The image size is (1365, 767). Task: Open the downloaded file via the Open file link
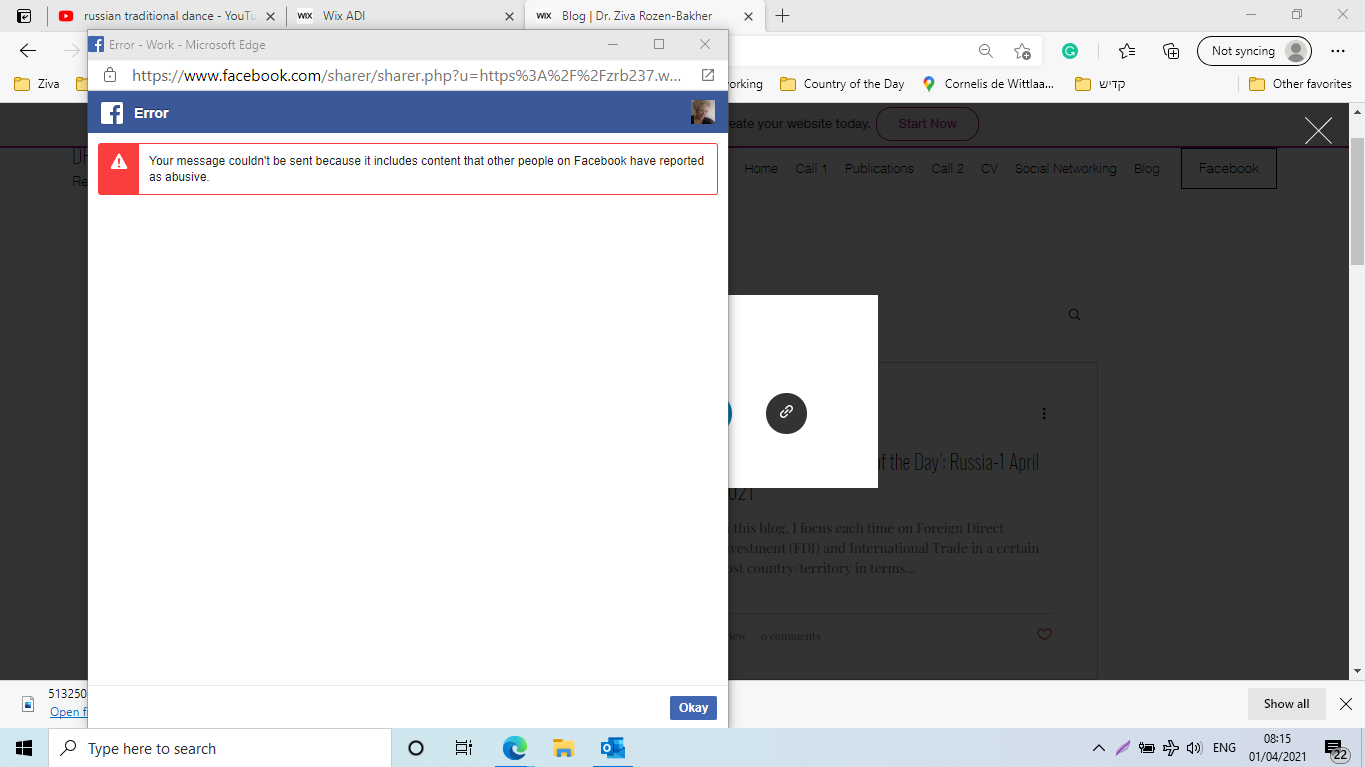pos(68,712)
